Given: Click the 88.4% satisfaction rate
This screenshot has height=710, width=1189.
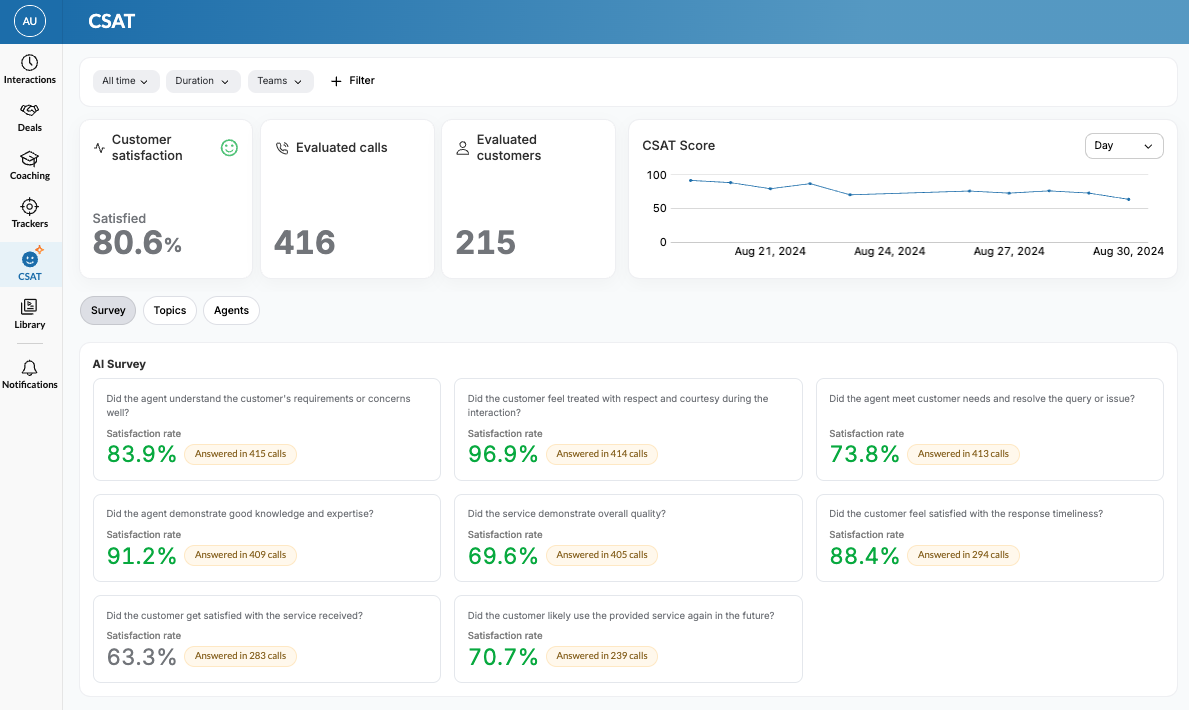Looking at the screenshot, I should pyautogui.click(x=864, y=556).
